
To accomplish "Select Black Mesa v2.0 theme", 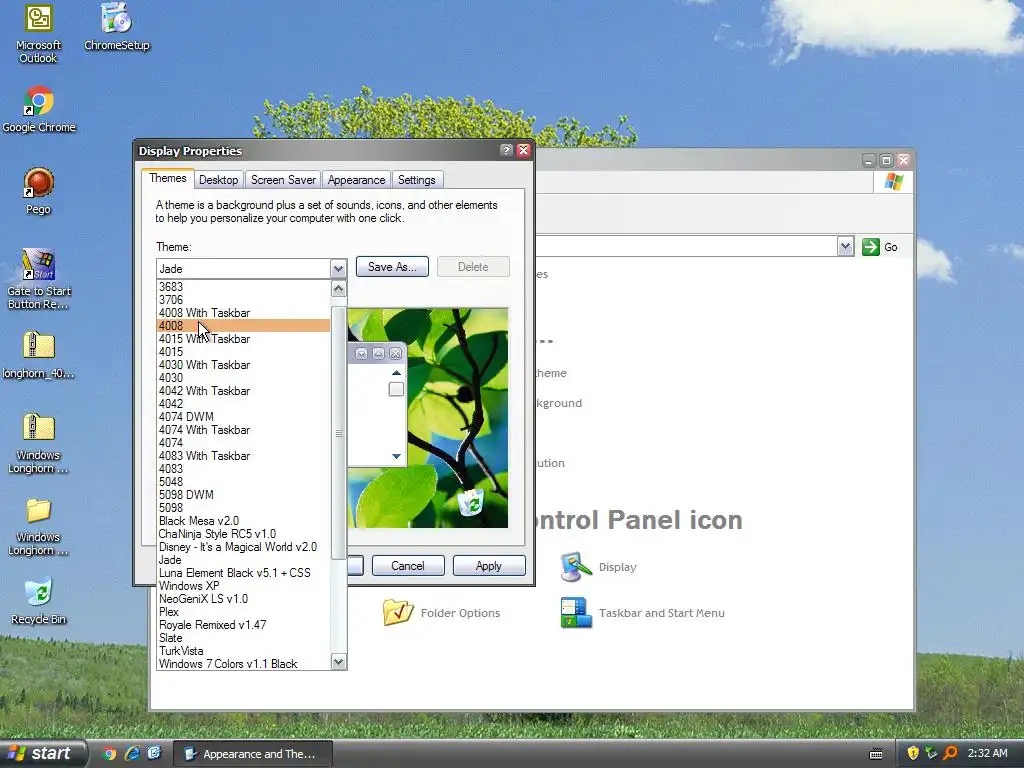I will 244,521.
